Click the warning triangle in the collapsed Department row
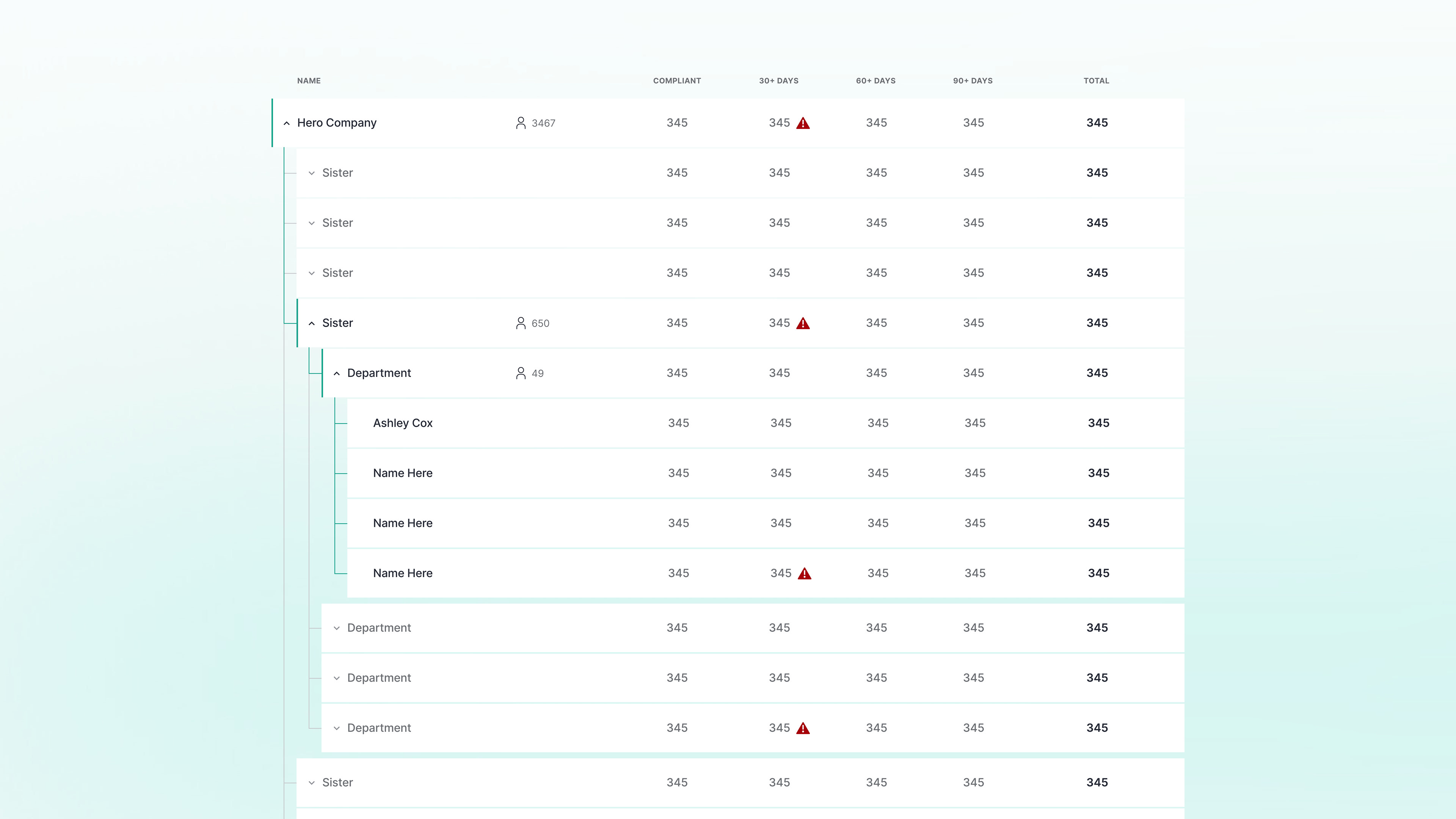The height and width of the screenshot is (819, 1456). (803, 728)
